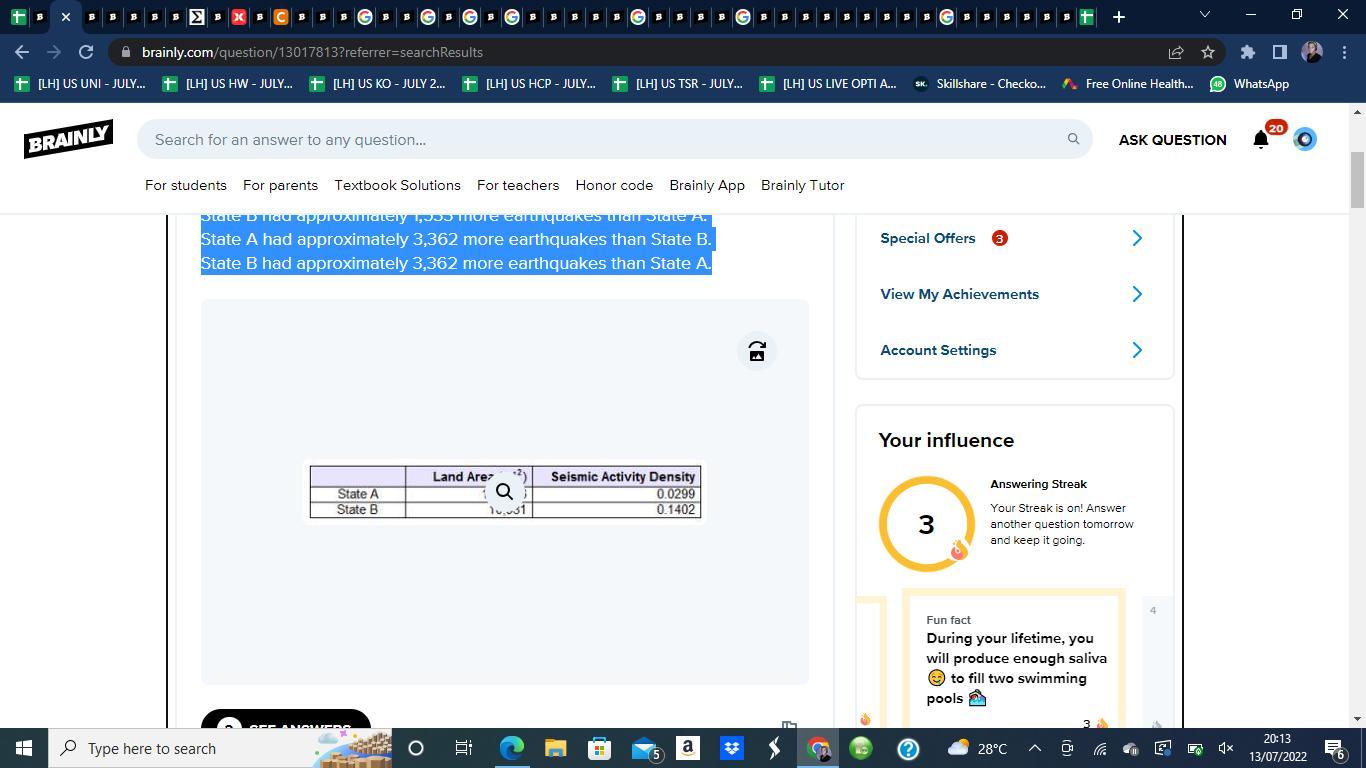Toggle the browser side panel
This screenshot has height=768, width=1366.
point(1279,52)
